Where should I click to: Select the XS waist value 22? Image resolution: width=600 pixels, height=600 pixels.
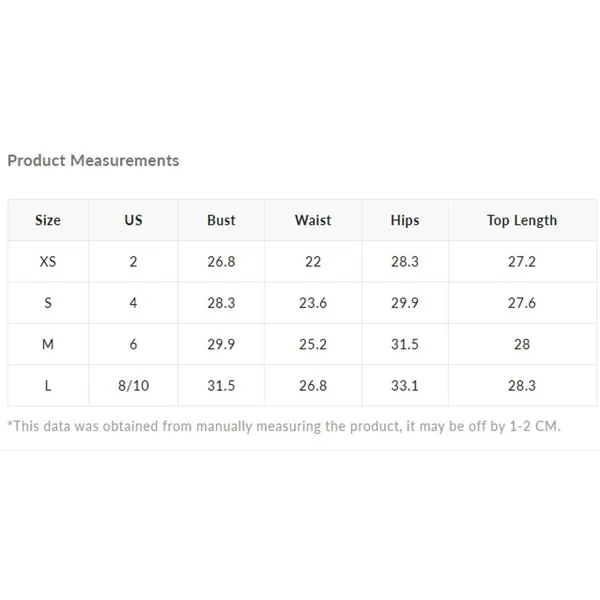313,262
